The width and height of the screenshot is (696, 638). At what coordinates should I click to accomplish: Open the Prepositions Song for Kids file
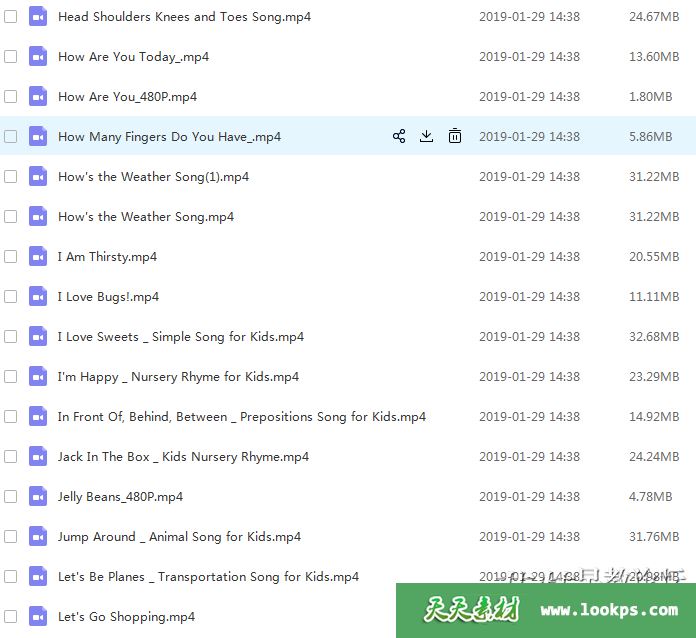coord(241,417)
